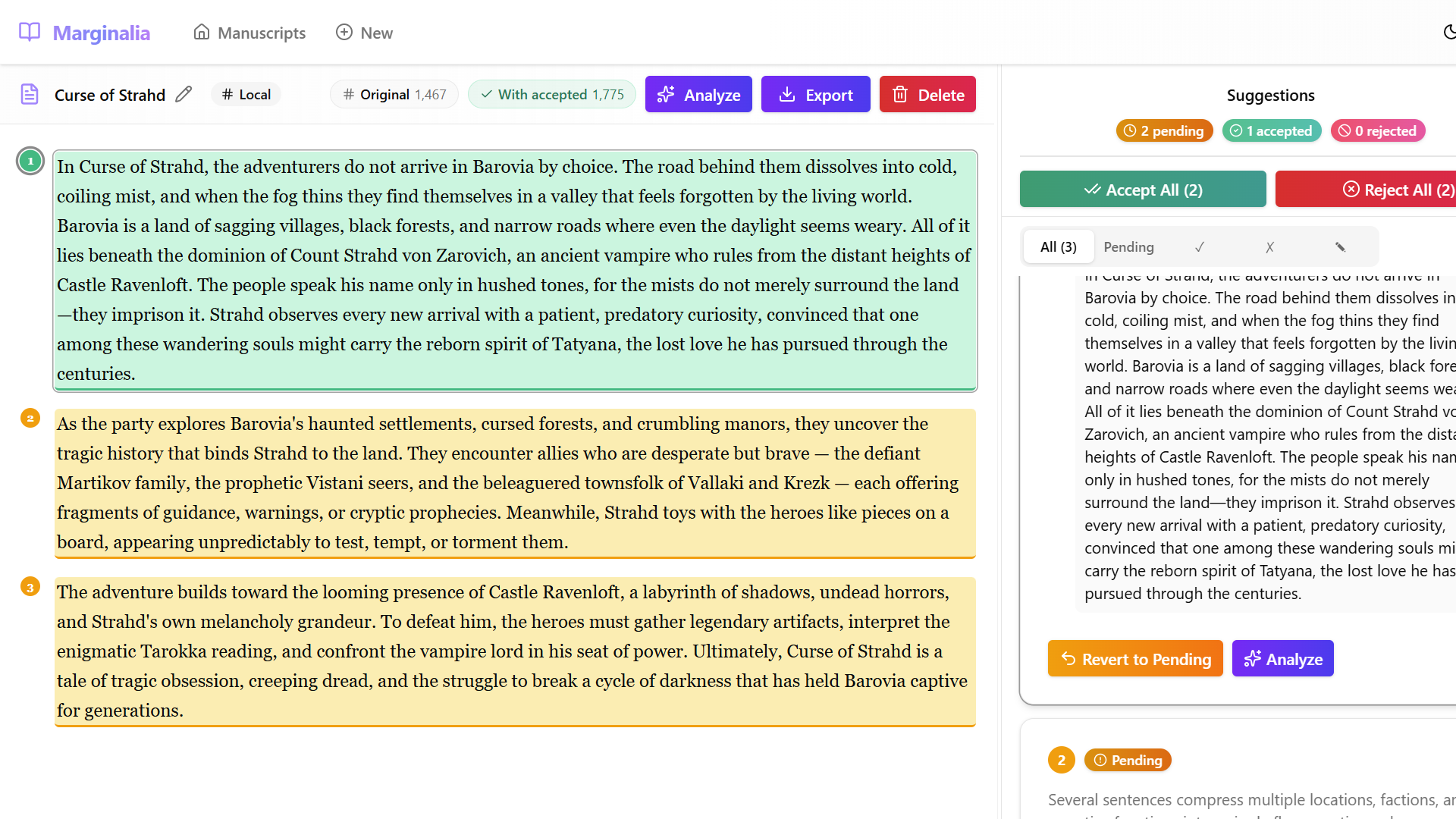Go to the Manuscripts page

[x=249, y=33]
